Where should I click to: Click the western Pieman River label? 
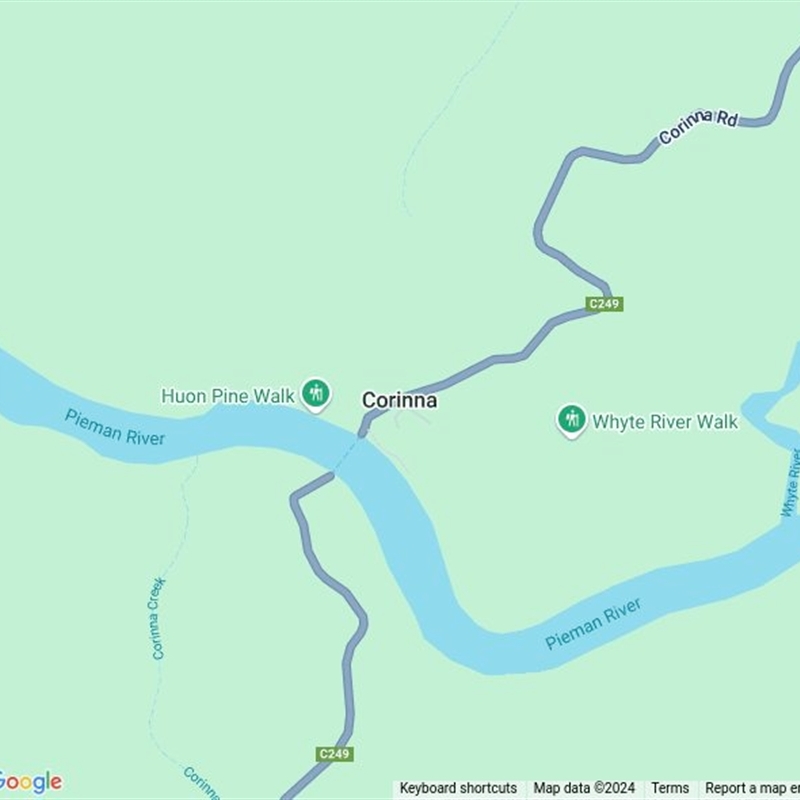(115, 428)
